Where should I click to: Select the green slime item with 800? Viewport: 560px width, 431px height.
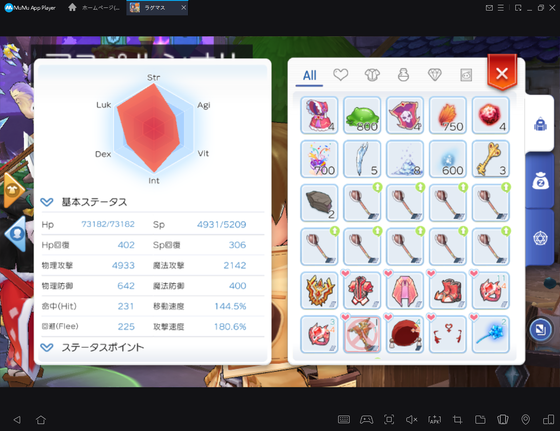point(362,115)
